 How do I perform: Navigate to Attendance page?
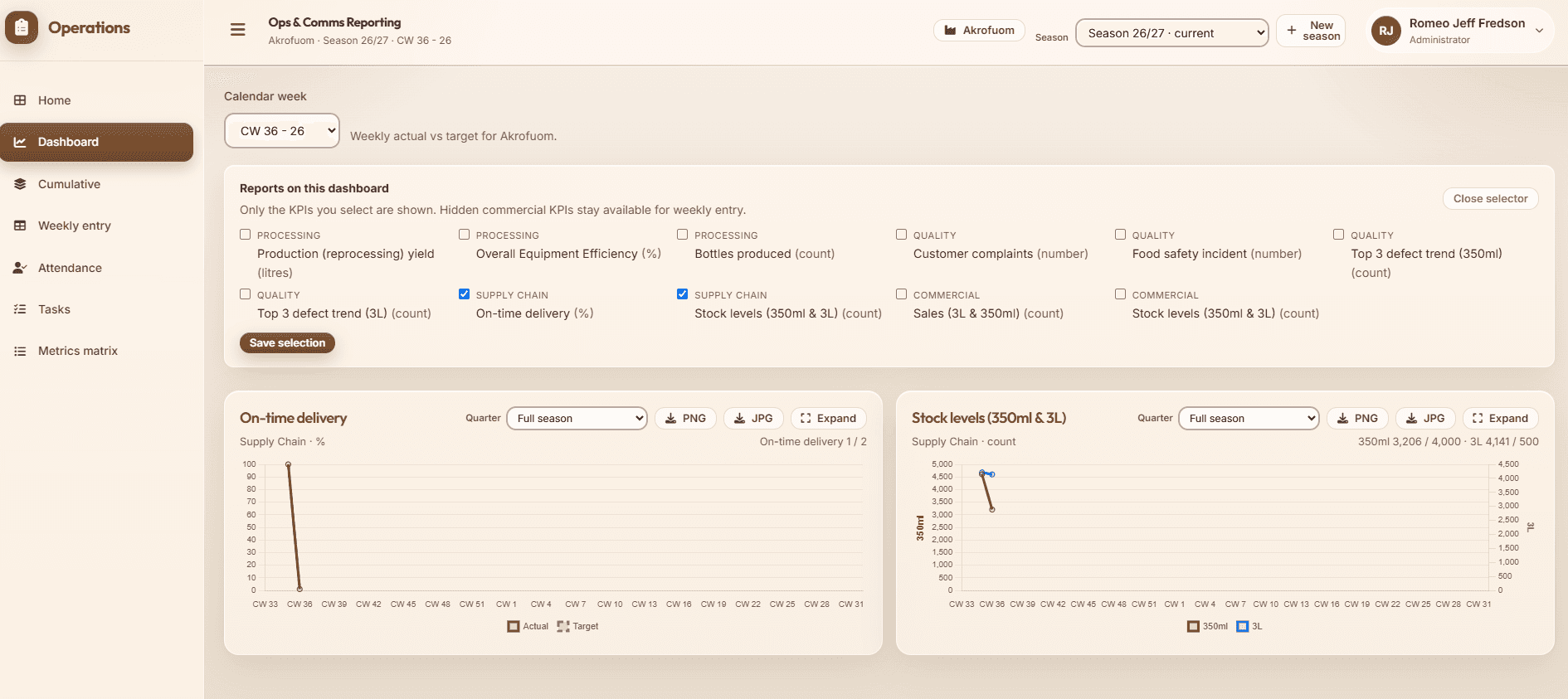[x=96, y=268]
